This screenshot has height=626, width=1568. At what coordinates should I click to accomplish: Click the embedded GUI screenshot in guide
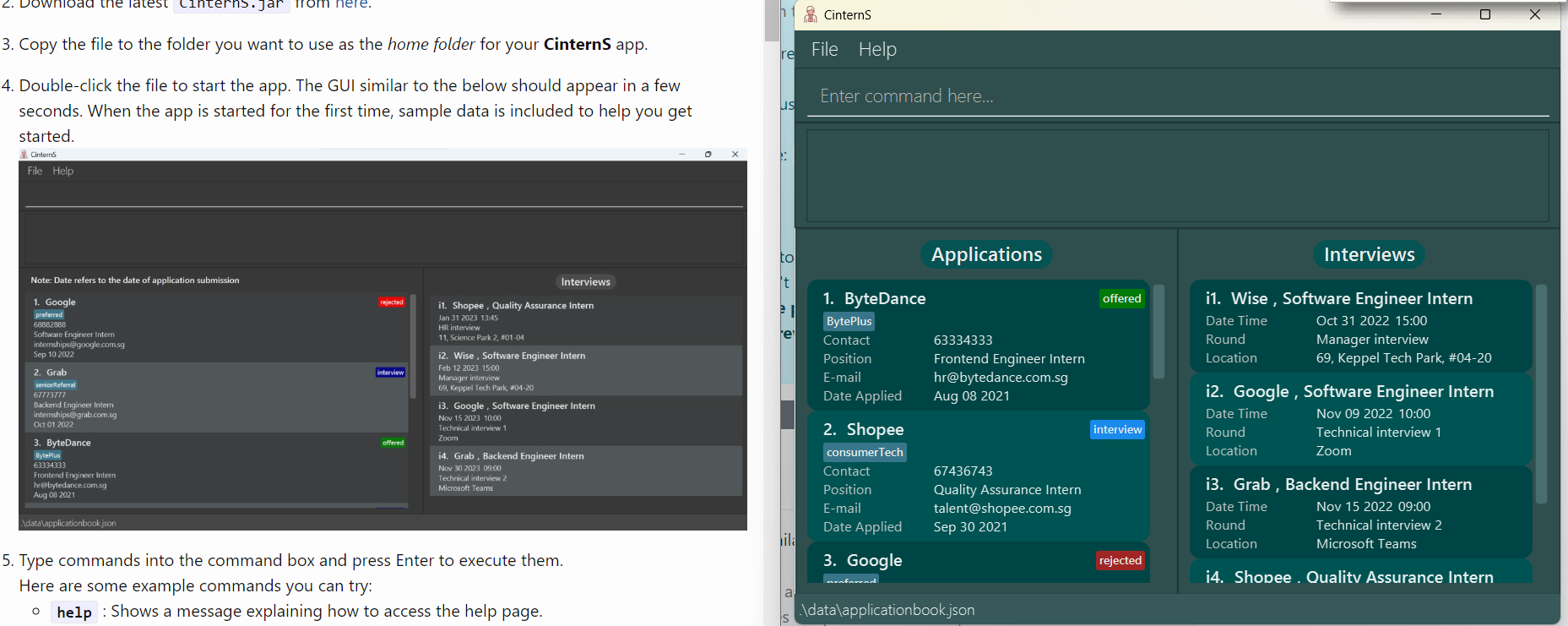[x=383, y=340]
